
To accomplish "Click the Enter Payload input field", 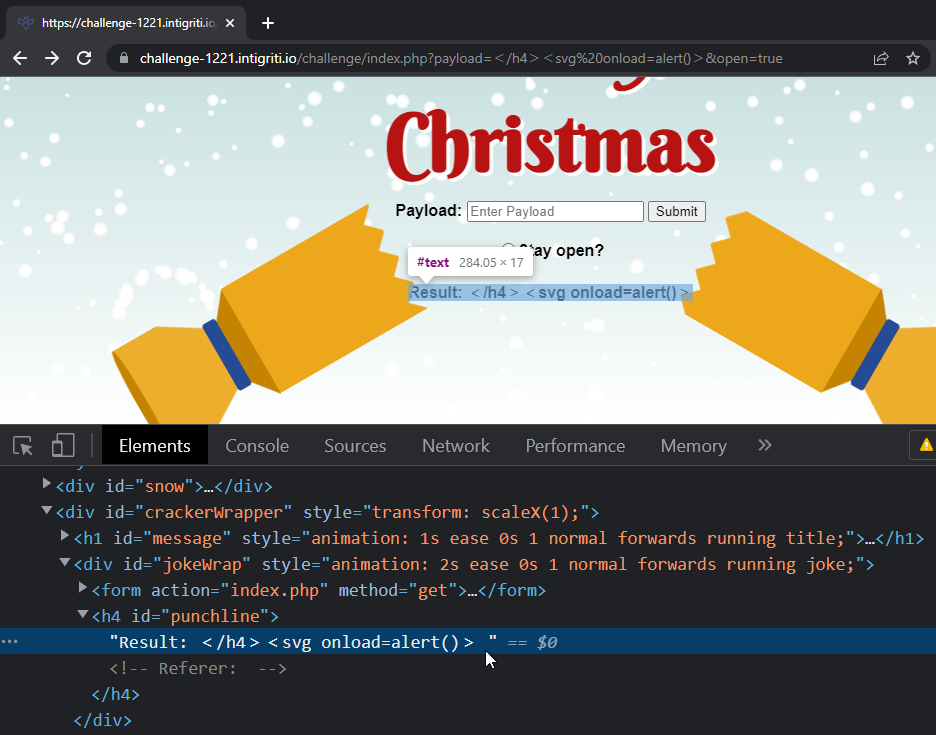I will click(555, 212).
